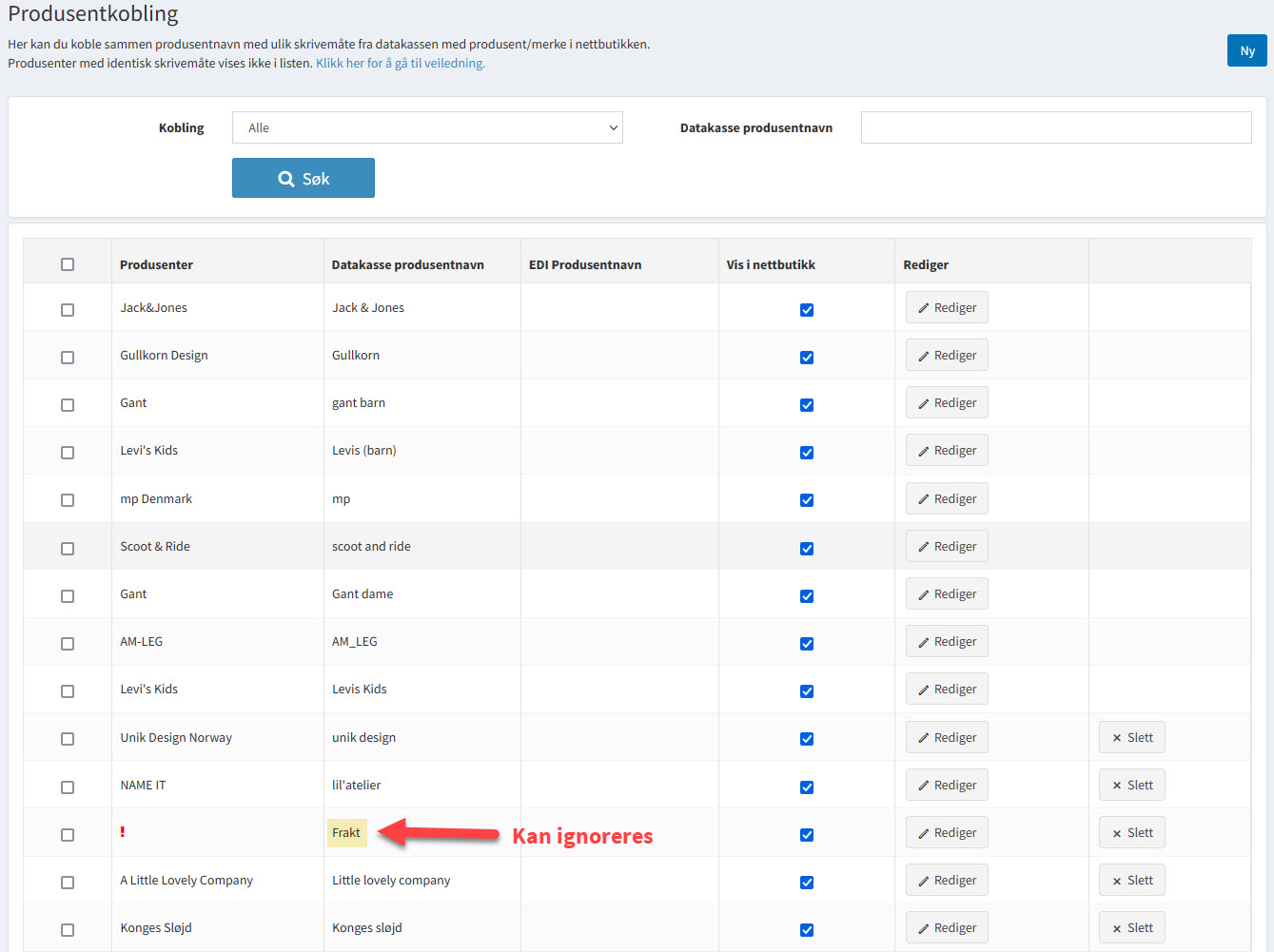This screenshot has height=952, width=1274.
Task: Click the Søk search button
Action: click(x=303, y=178)
